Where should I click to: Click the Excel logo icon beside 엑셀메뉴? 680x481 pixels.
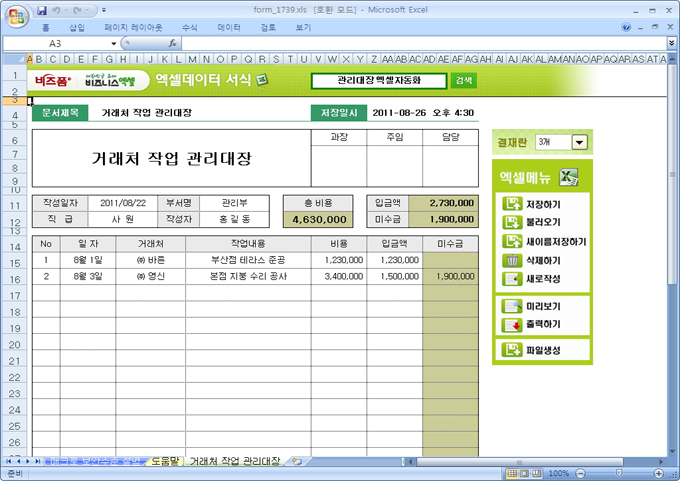tap(569, 177)
